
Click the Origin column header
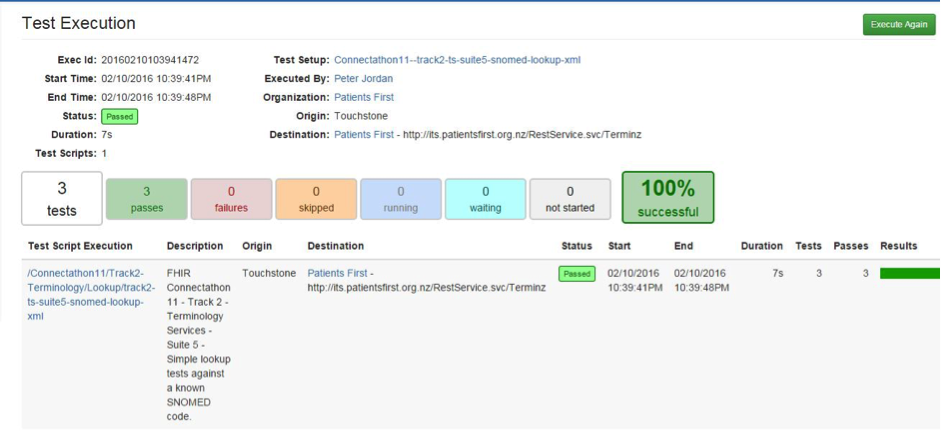coord(257,246)
